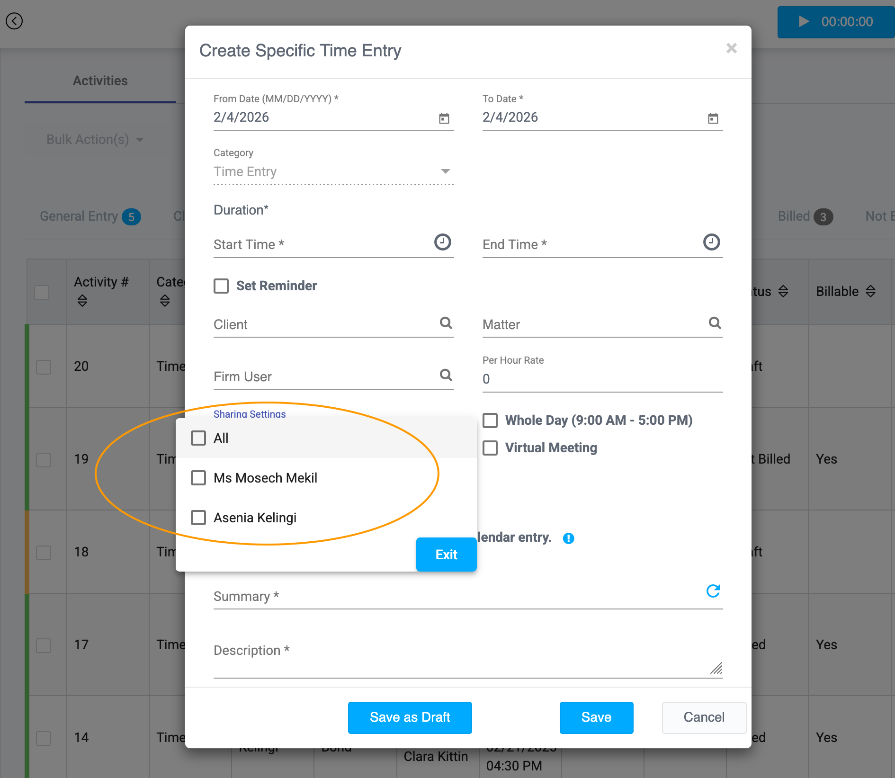Open the To Date calendar picker
This screenshot has height=778, width=895.
click(713, 118)
